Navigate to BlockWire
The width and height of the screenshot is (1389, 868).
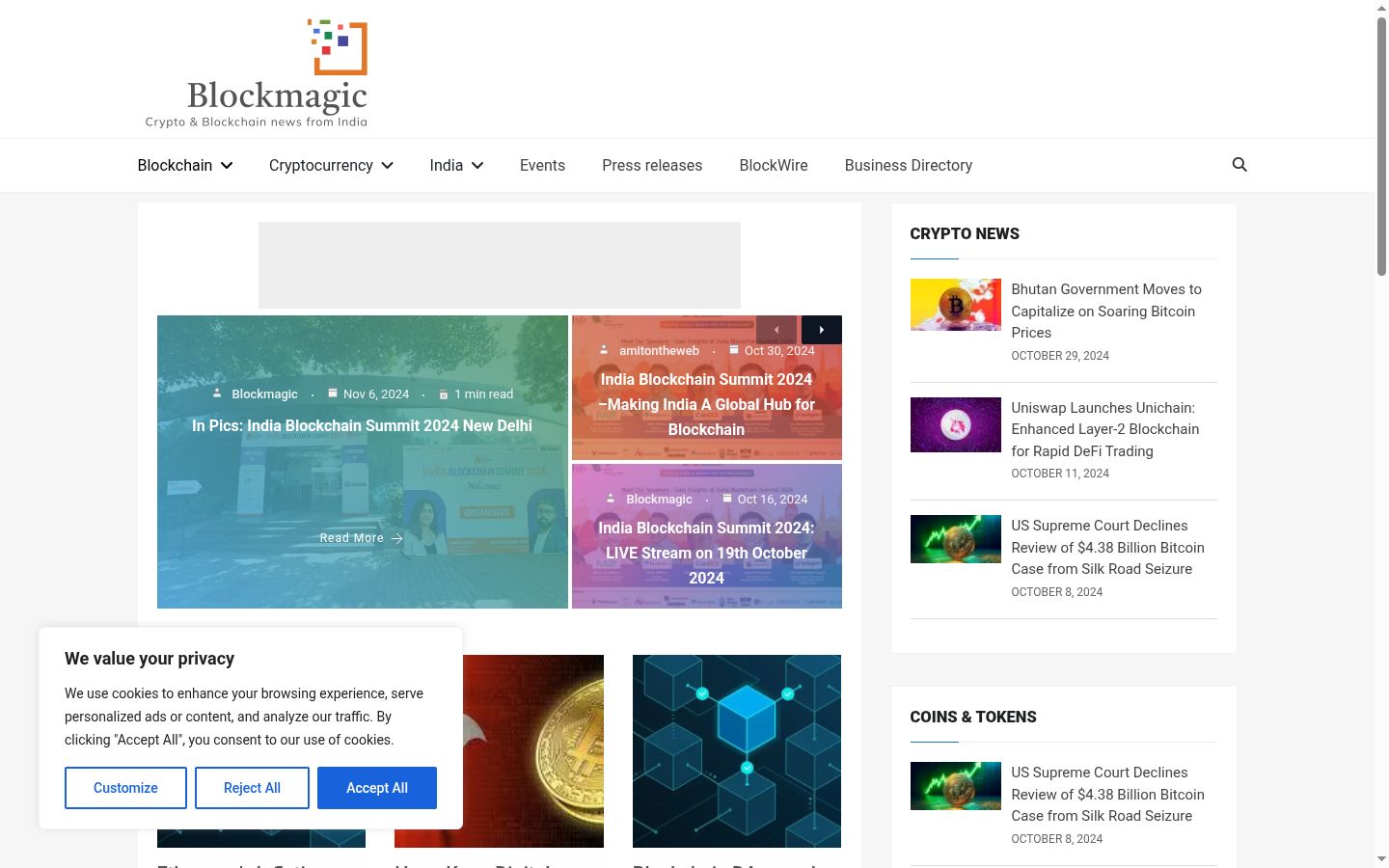click(x=774, y=165)
